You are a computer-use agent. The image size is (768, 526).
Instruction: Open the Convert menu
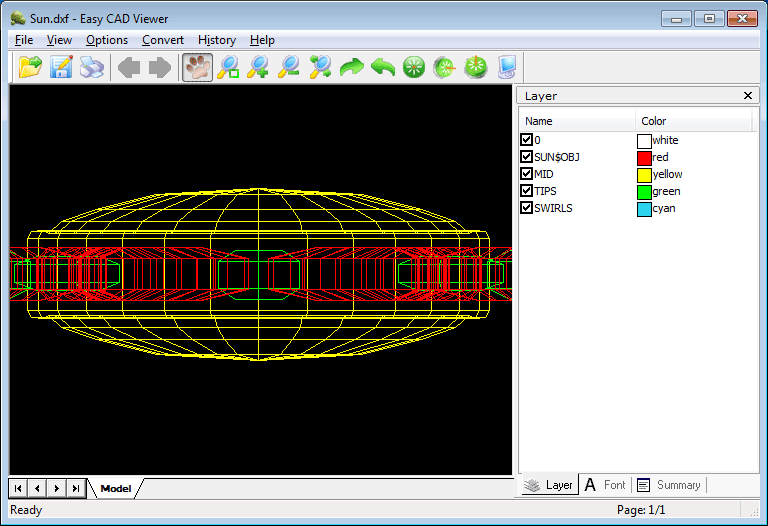tap(163, 40)
